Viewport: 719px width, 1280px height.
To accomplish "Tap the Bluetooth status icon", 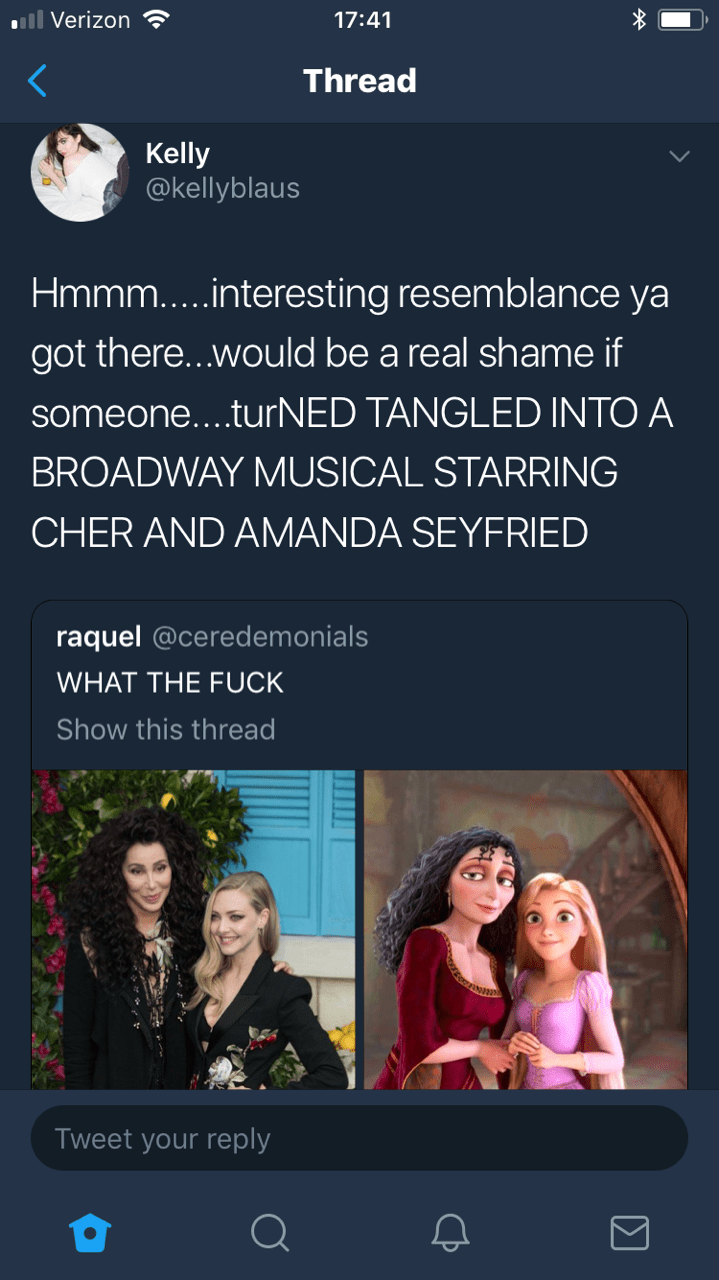I will pyautogui.click(x=638, y=20).
